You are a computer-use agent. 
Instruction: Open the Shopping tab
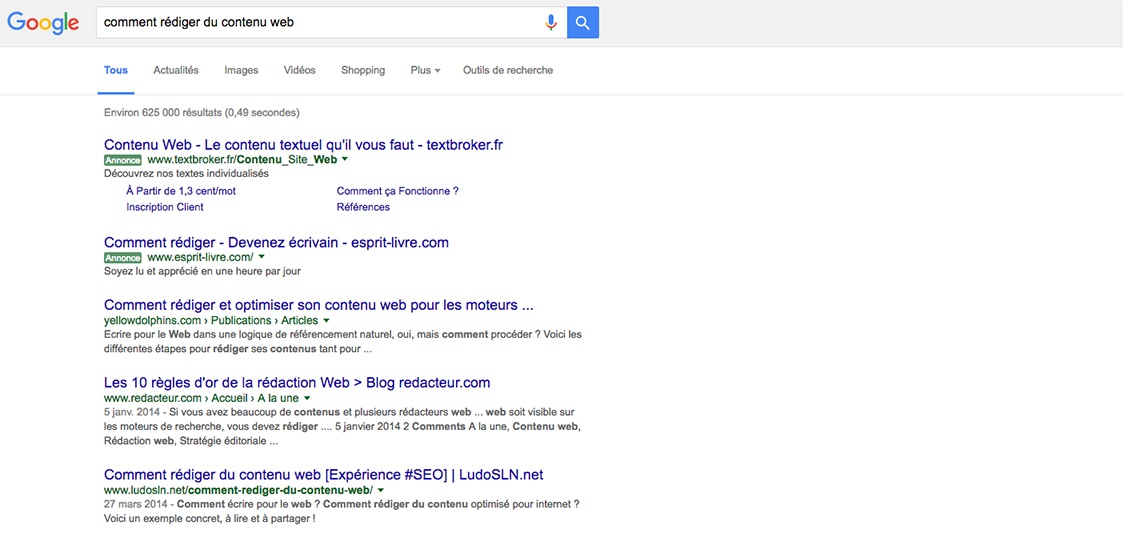tap(363, 70)
